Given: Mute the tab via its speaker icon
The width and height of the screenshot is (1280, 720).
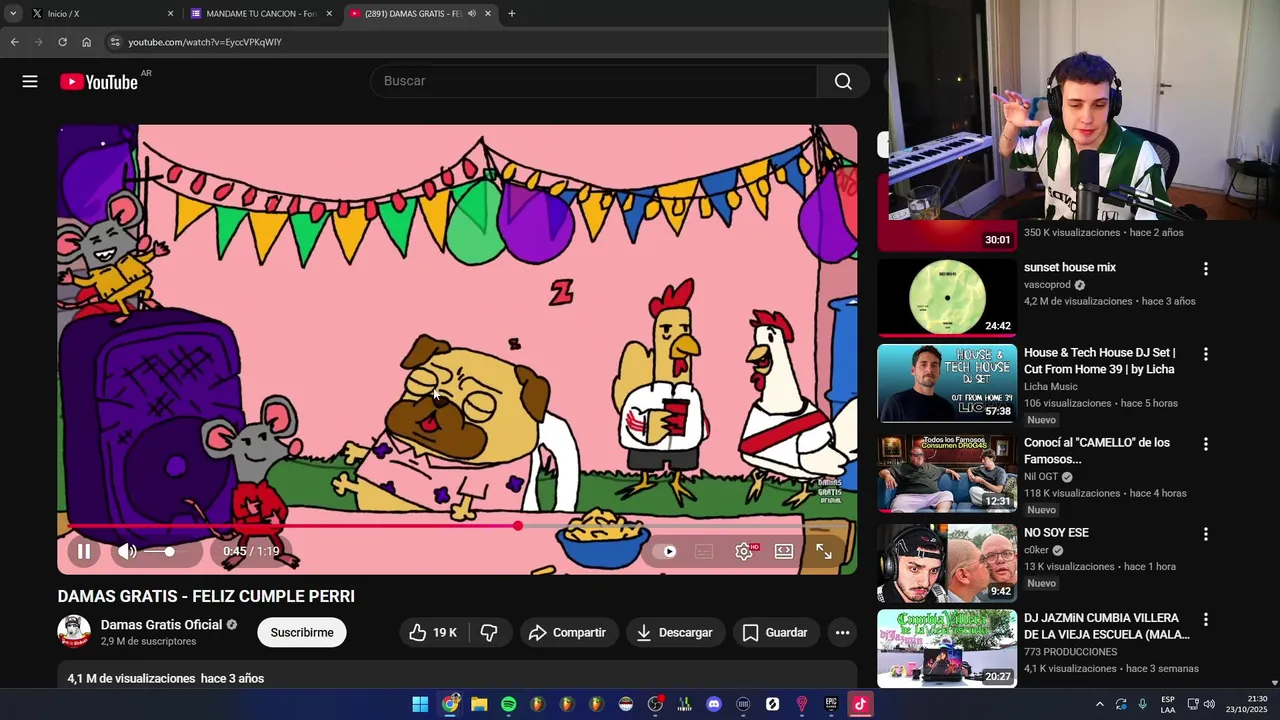Looking at the screenshot, I should [x=472, y=14].
